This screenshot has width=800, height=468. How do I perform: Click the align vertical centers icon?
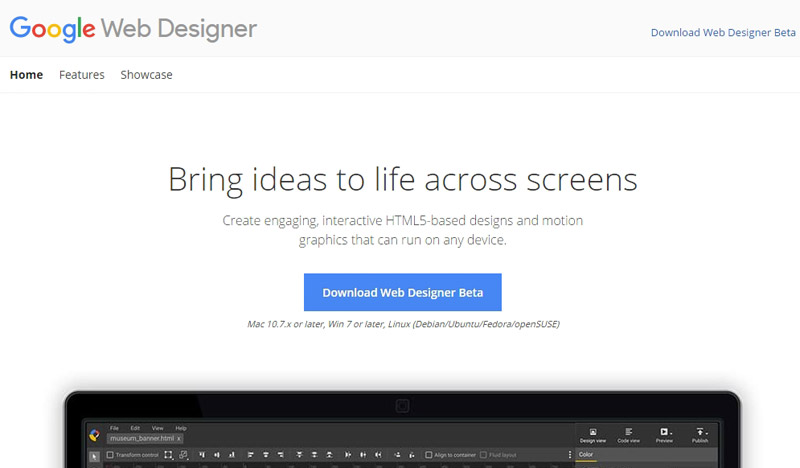coord(217,455)
